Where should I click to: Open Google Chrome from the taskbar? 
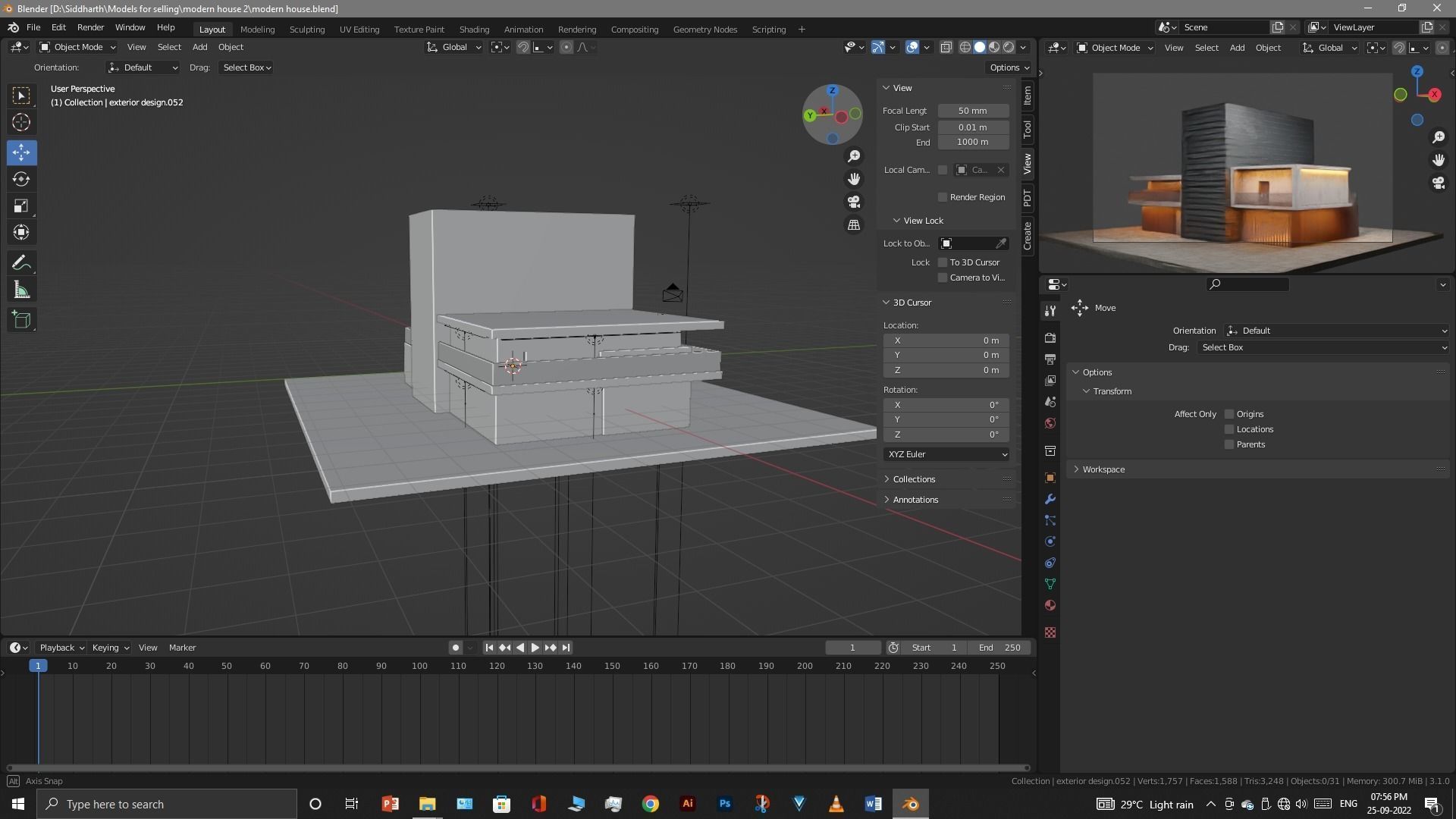651,804
